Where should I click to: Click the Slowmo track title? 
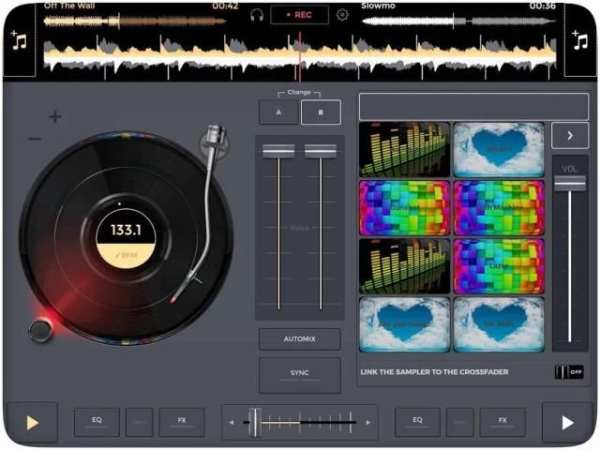pyautogui.click(x=378, y=6)
